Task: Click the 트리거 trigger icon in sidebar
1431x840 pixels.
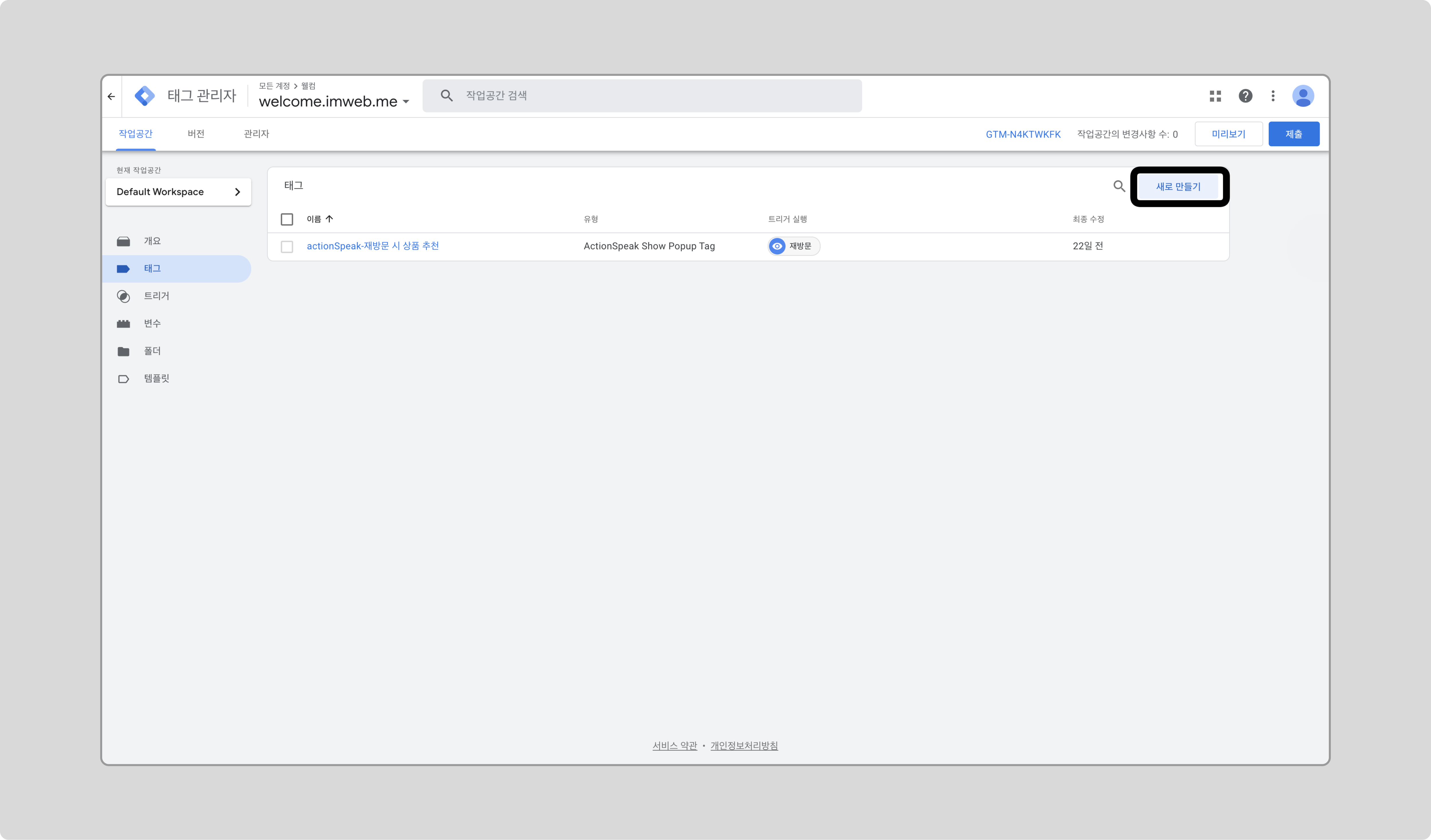Action: (x=123, y=297)
